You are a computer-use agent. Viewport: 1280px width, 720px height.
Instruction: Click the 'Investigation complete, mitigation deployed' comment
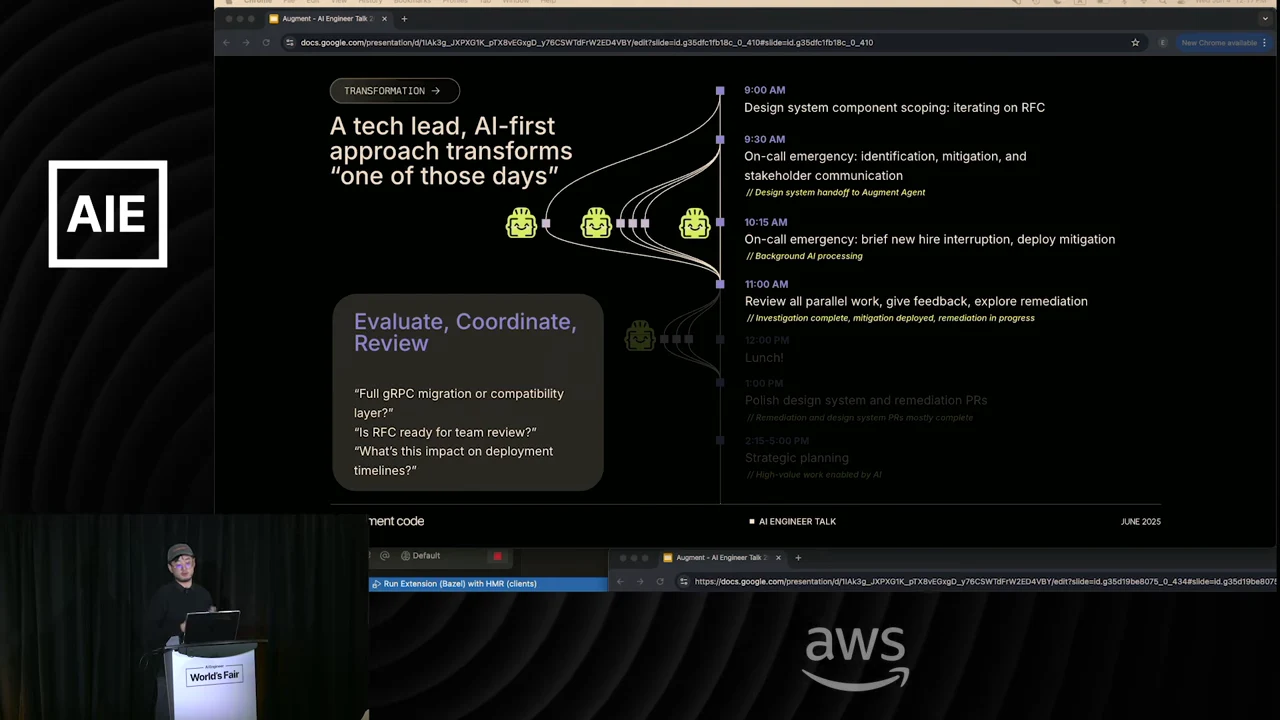point(890,318)
